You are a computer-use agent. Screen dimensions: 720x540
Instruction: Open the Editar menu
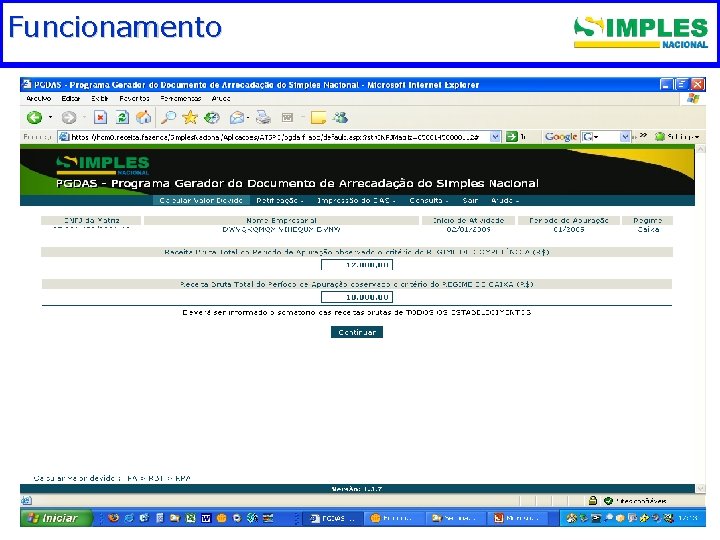71,98
